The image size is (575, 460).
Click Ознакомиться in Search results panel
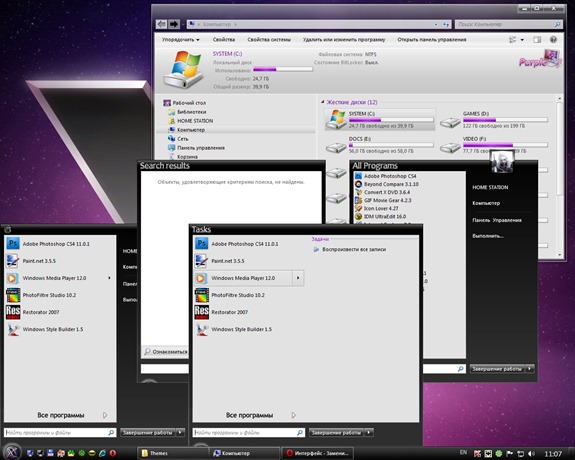166,352
